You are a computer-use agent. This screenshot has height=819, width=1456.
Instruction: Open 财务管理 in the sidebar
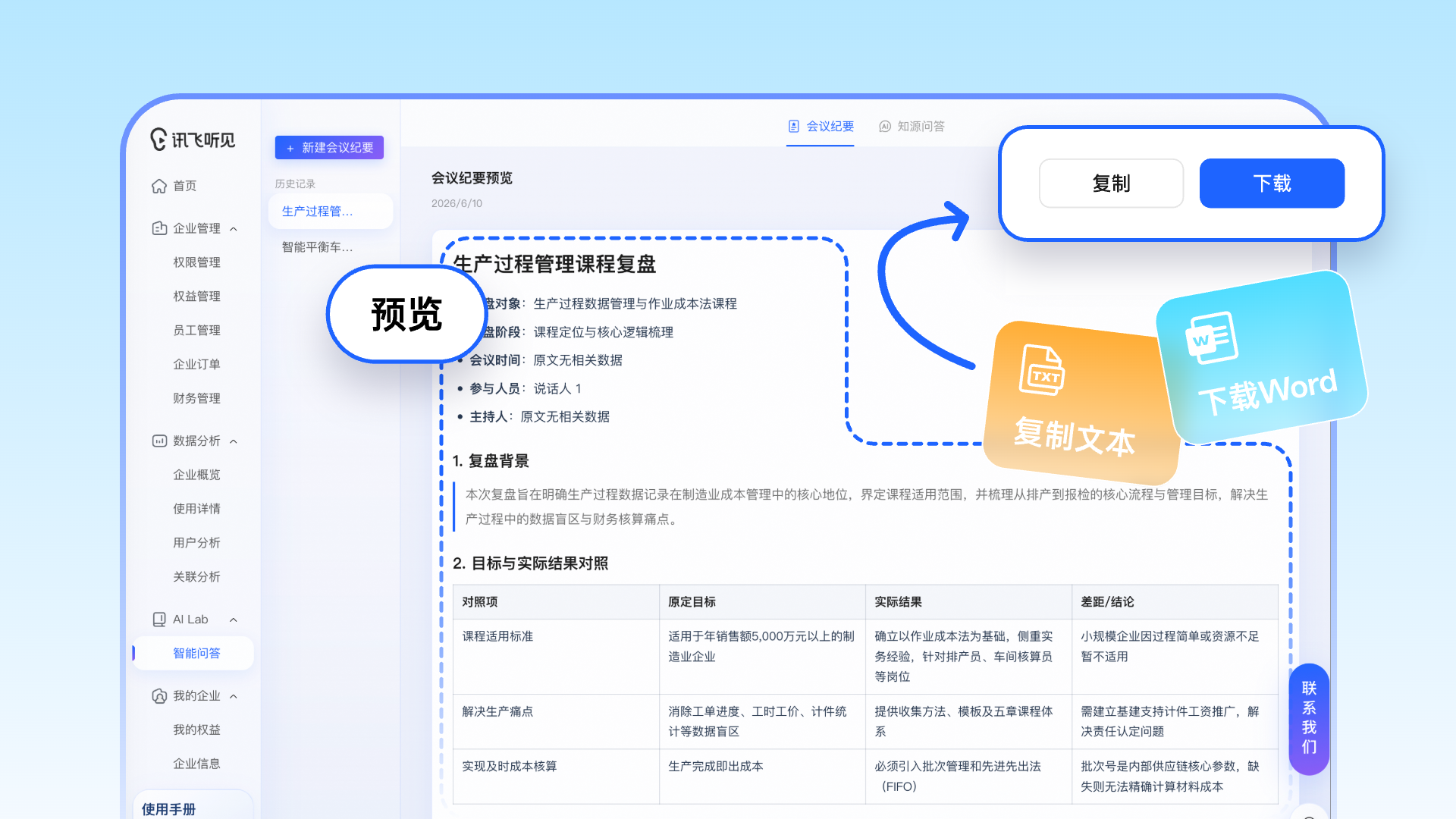196,399
